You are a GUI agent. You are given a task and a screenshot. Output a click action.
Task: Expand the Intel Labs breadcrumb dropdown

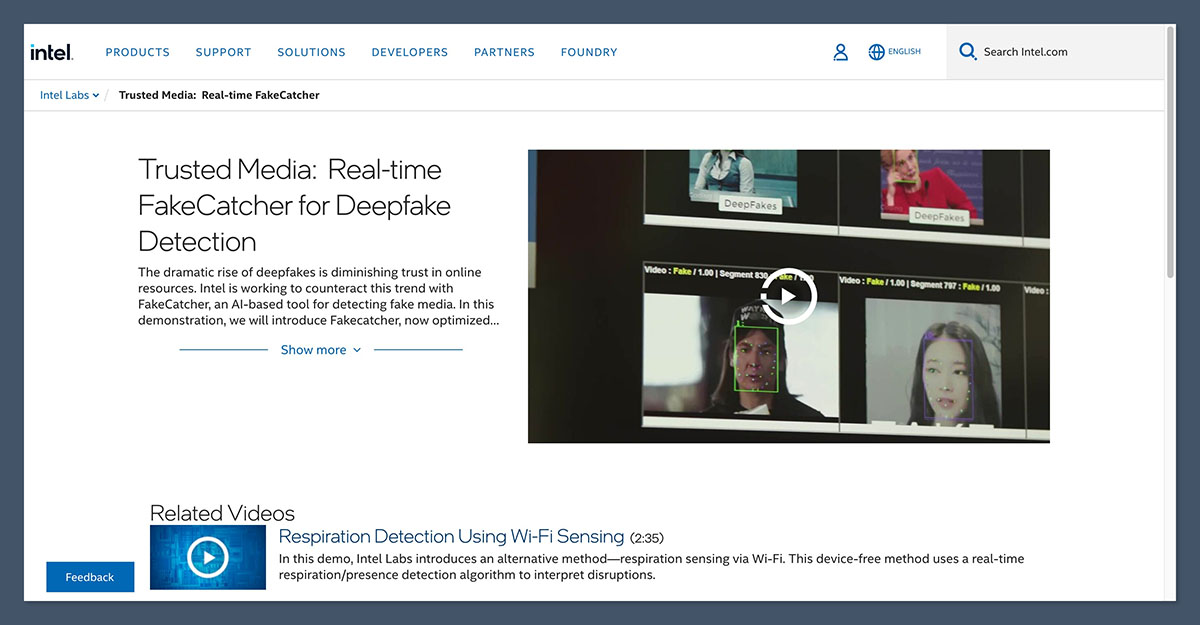tap(69, 95)
